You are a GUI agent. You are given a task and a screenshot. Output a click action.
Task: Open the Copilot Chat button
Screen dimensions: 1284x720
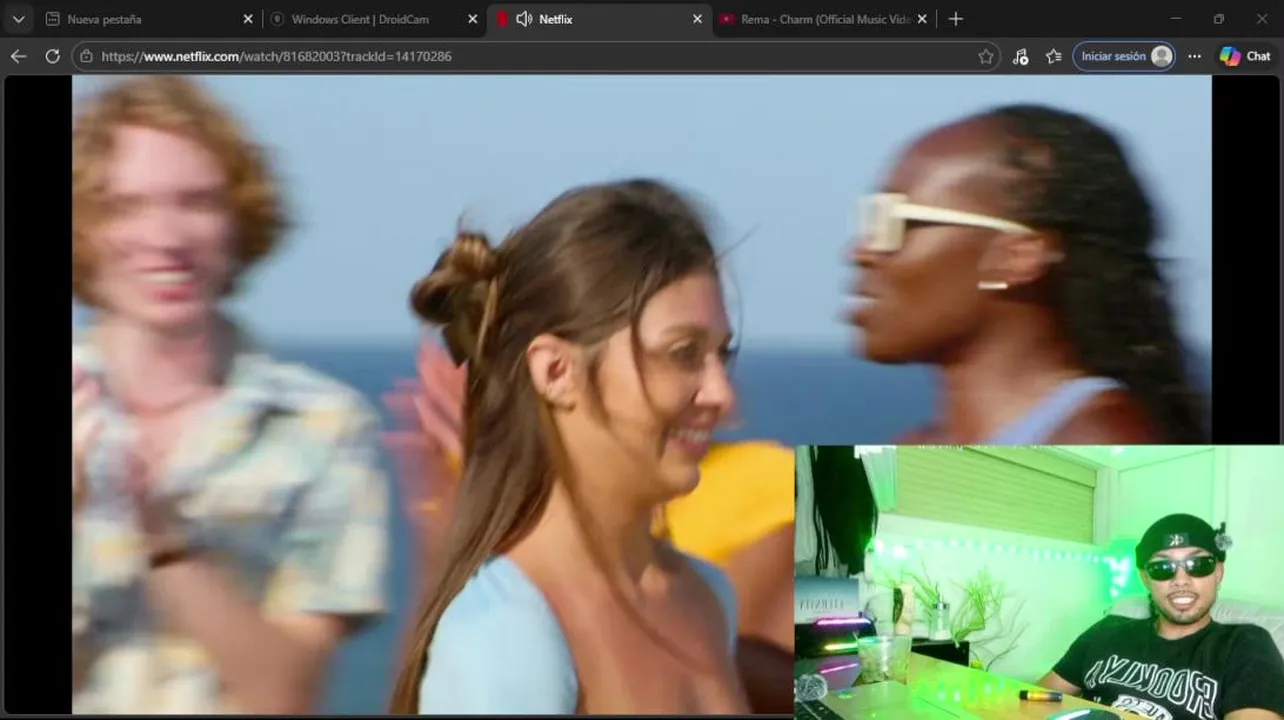1245,56
